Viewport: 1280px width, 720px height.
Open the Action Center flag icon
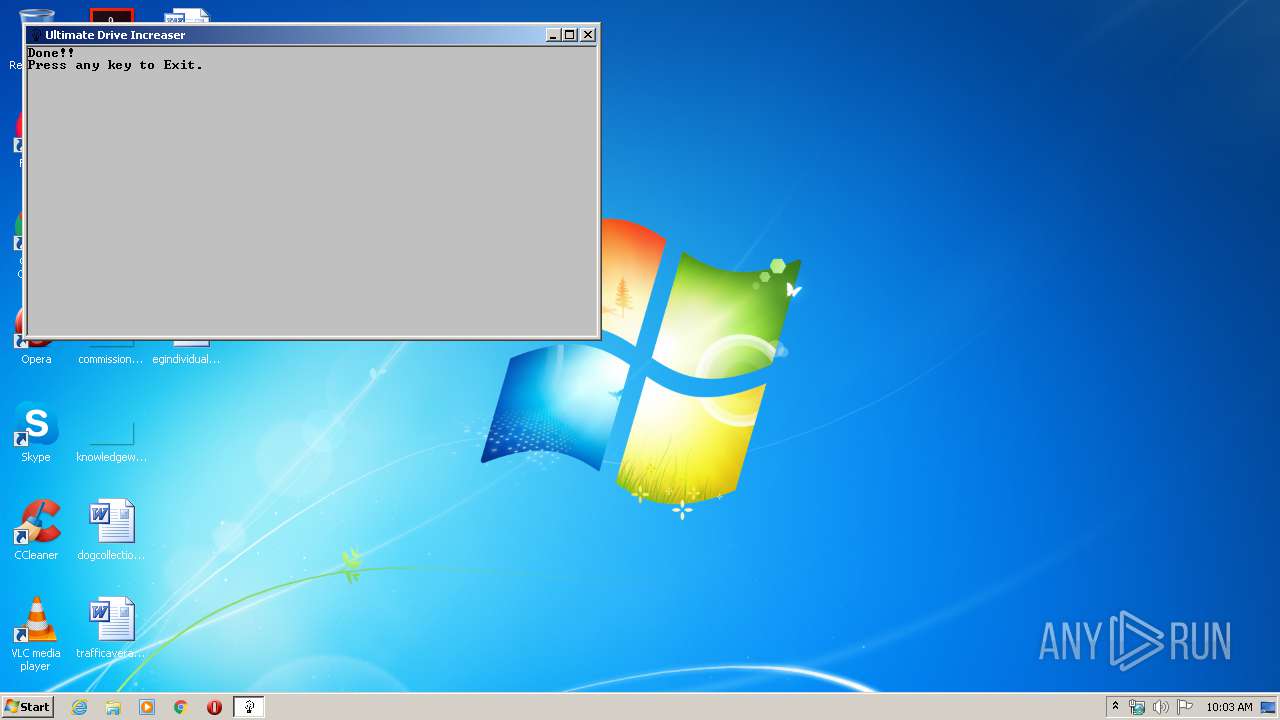[x=1185, y=707]
